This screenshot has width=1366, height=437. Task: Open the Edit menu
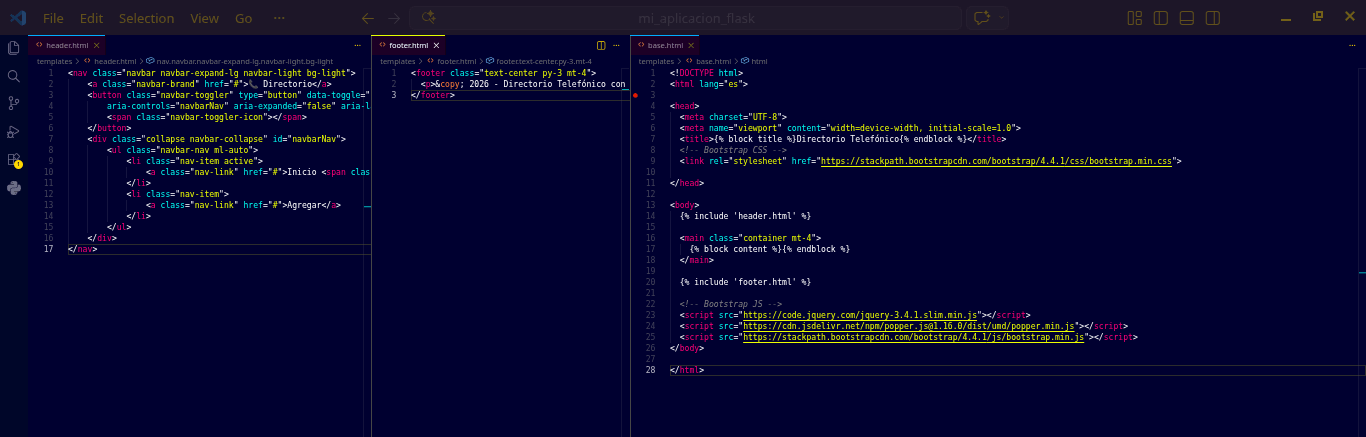pos(91,18)
